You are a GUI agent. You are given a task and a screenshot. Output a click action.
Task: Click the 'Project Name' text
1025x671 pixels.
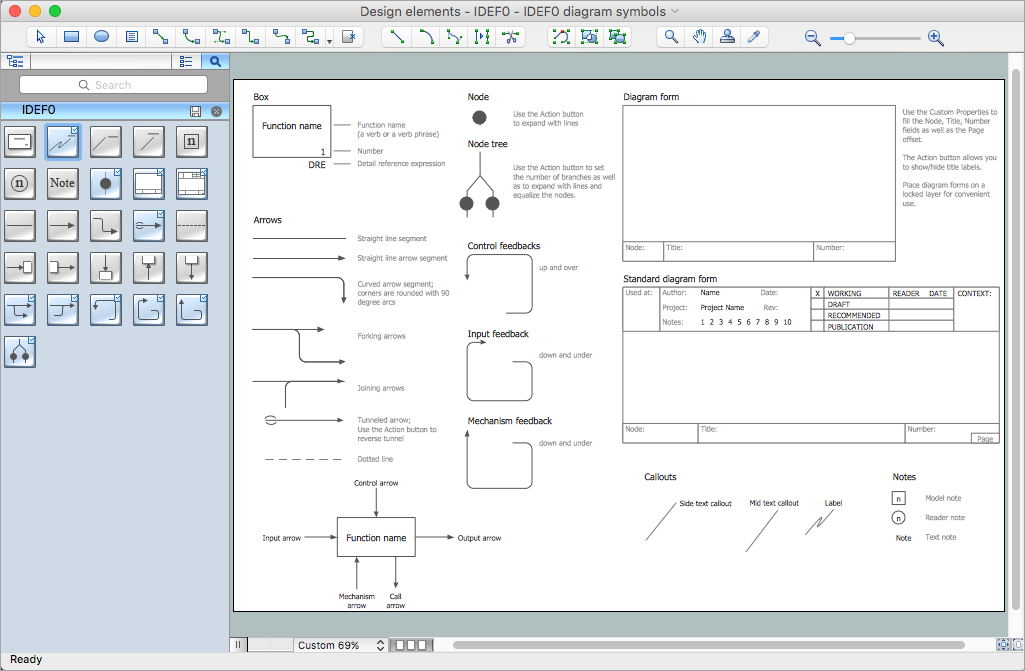[722, 307]
